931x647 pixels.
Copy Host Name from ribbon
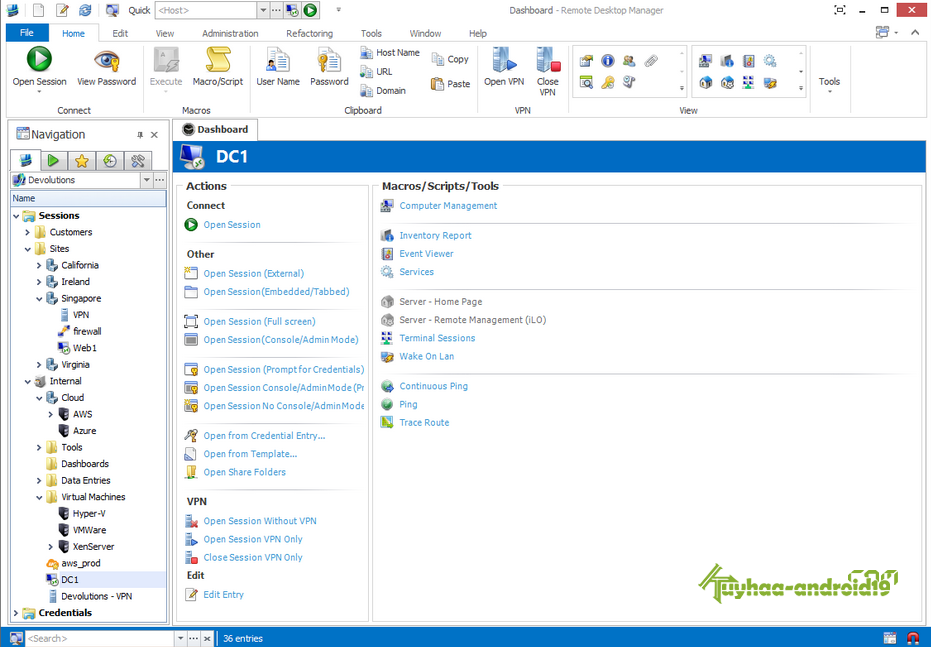[390, 53]
